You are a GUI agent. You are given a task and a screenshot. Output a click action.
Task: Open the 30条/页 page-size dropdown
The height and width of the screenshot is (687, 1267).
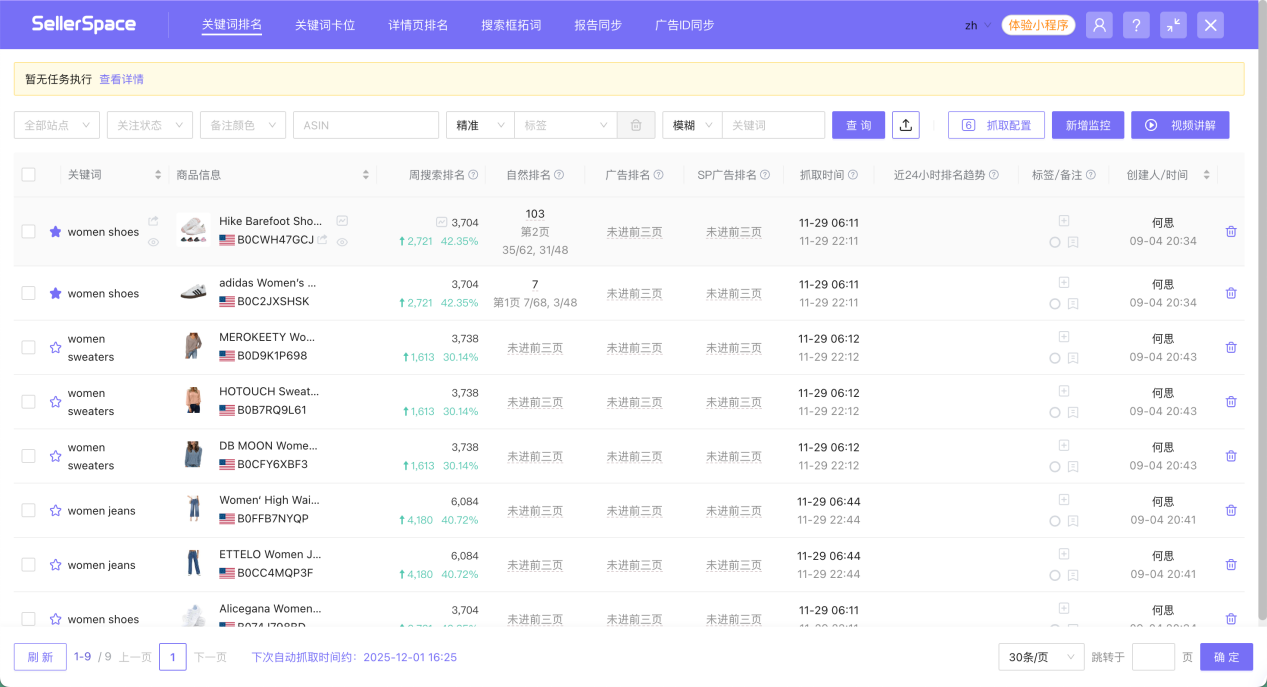(1040, 656)
